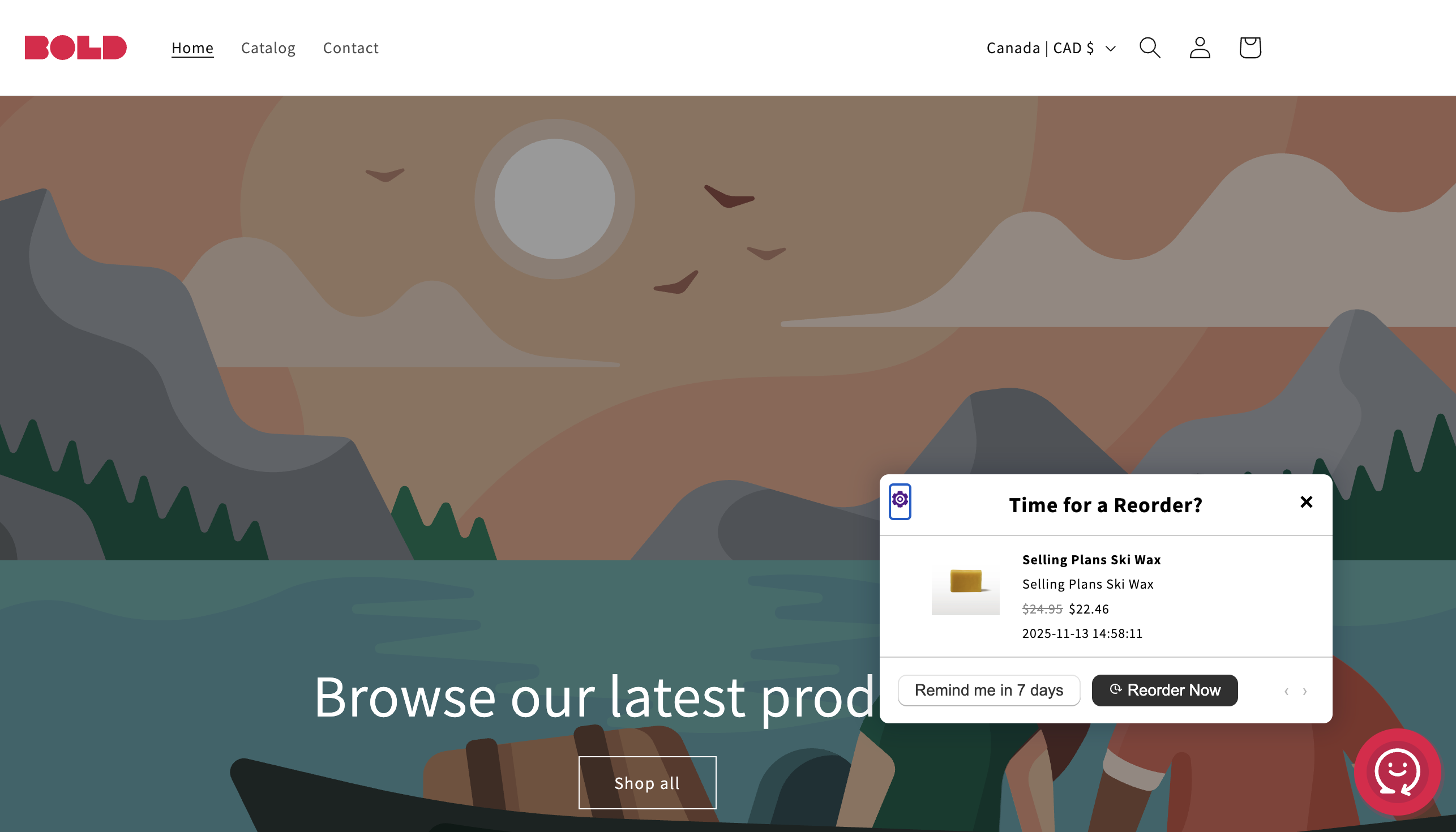Click the Time for a Reorder? heading
The width and height of the screenshot is (1456, 832).
(x=1106, y=505)
